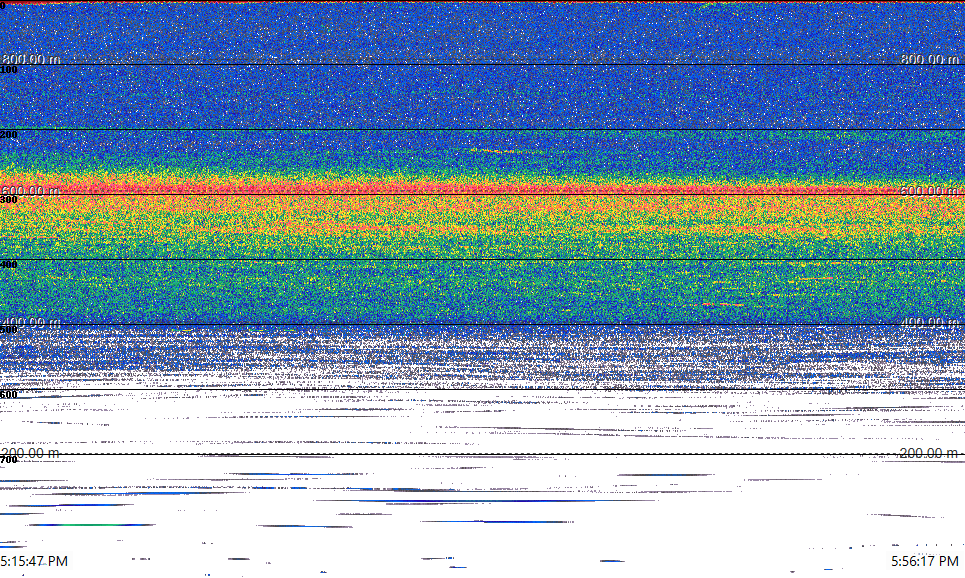Click the right-side 200.00 m range label

tap(929, 454)
